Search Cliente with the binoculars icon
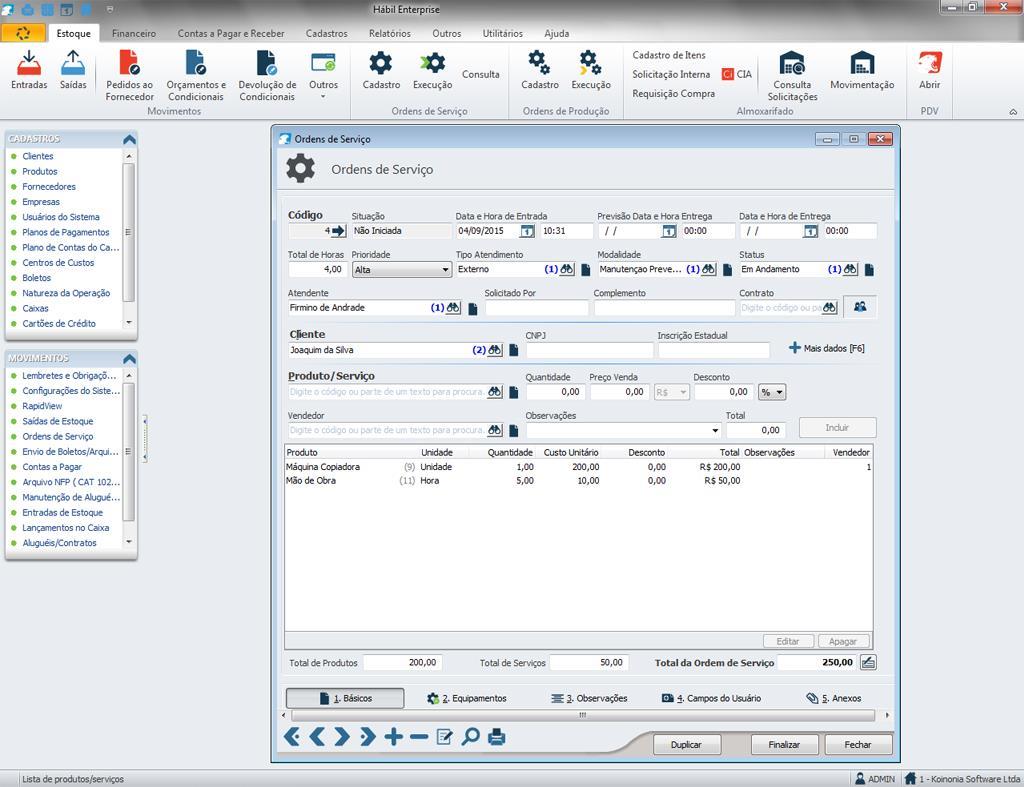The width and height of the screenshot is (1024, 787). coord(495,350)
